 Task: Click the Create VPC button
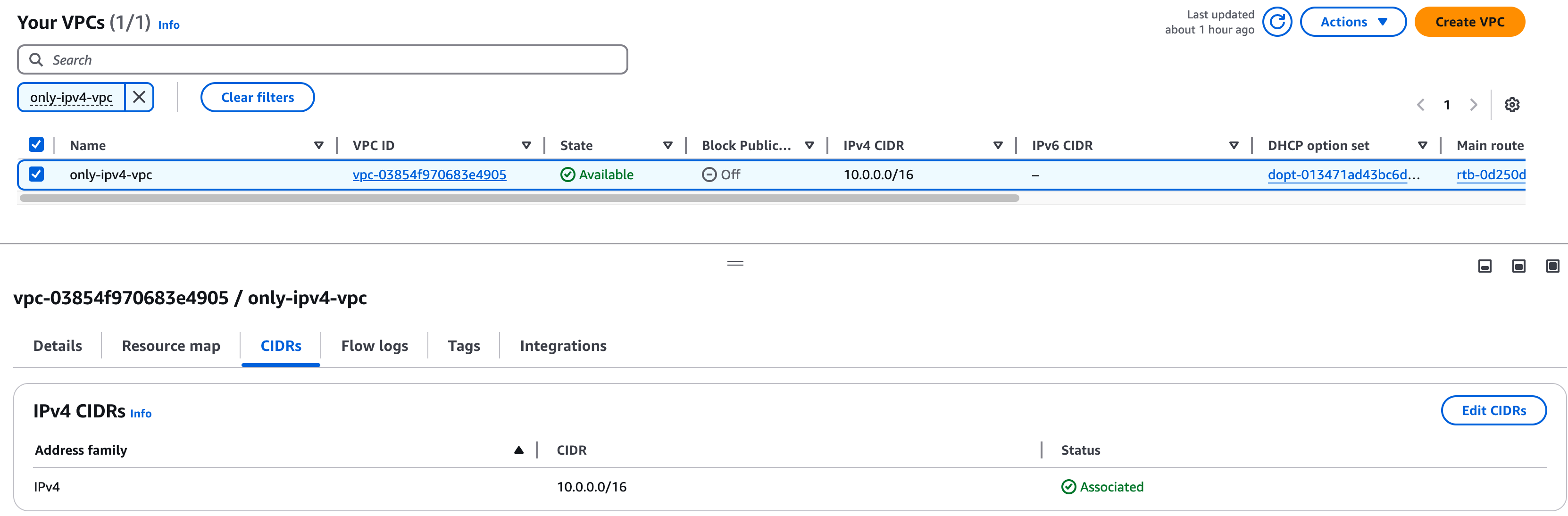point(1469,22)
